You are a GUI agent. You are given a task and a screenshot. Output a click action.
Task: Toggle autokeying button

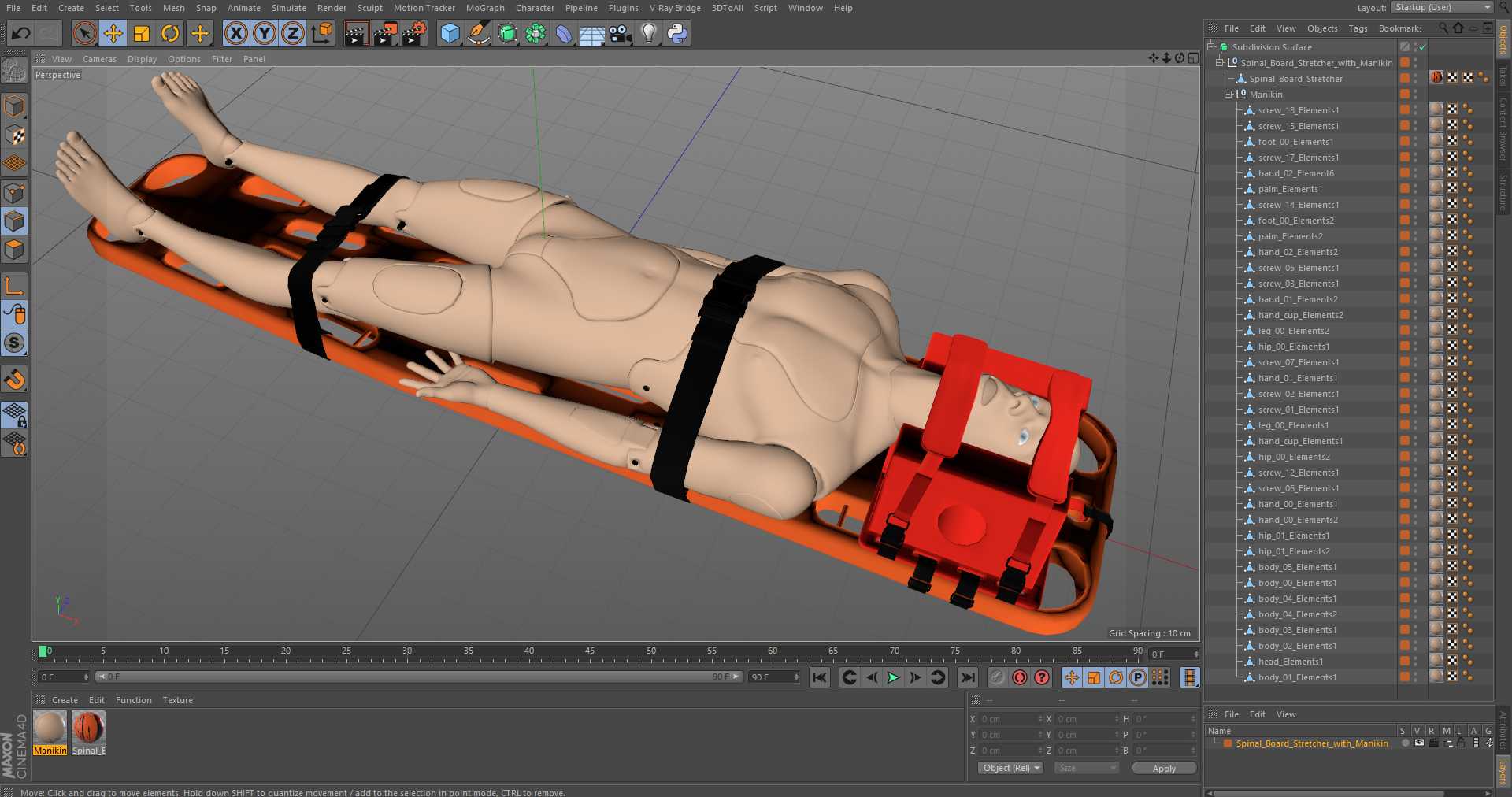click(1020, 677)
